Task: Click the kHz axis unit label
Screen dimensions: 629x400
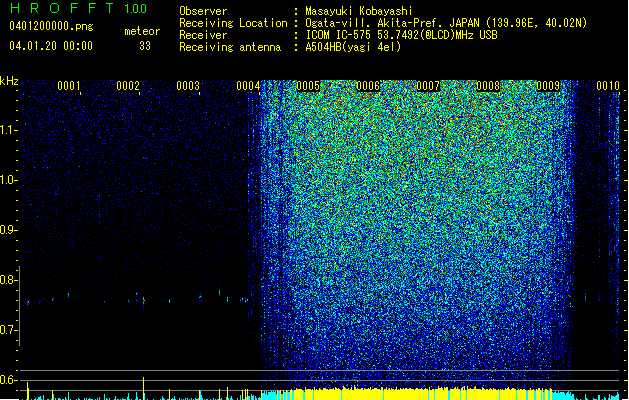Action: [x=9, y=81]
